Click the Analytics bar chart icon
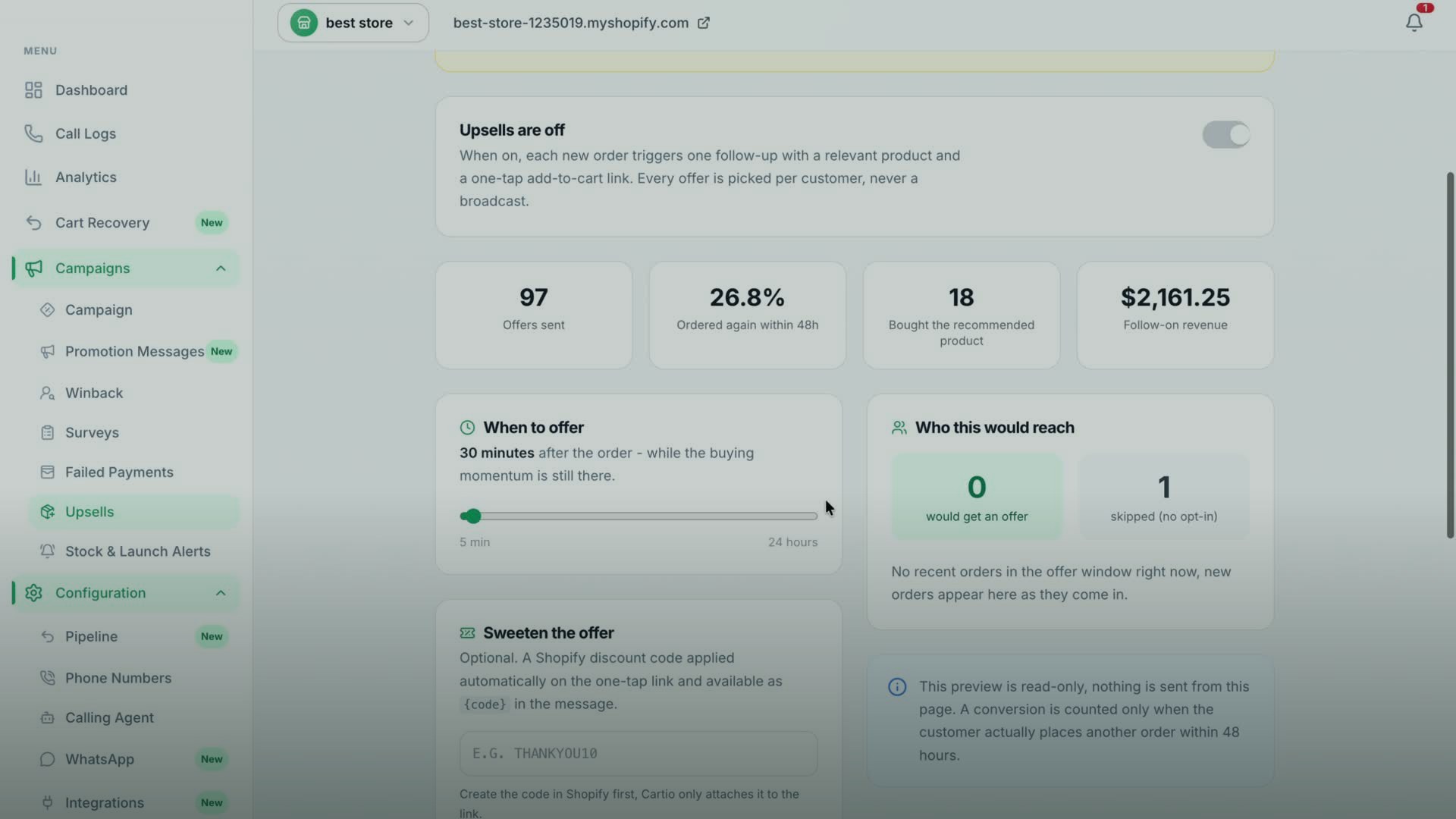This screenshot has height=819, width=1456. point(33,177)
